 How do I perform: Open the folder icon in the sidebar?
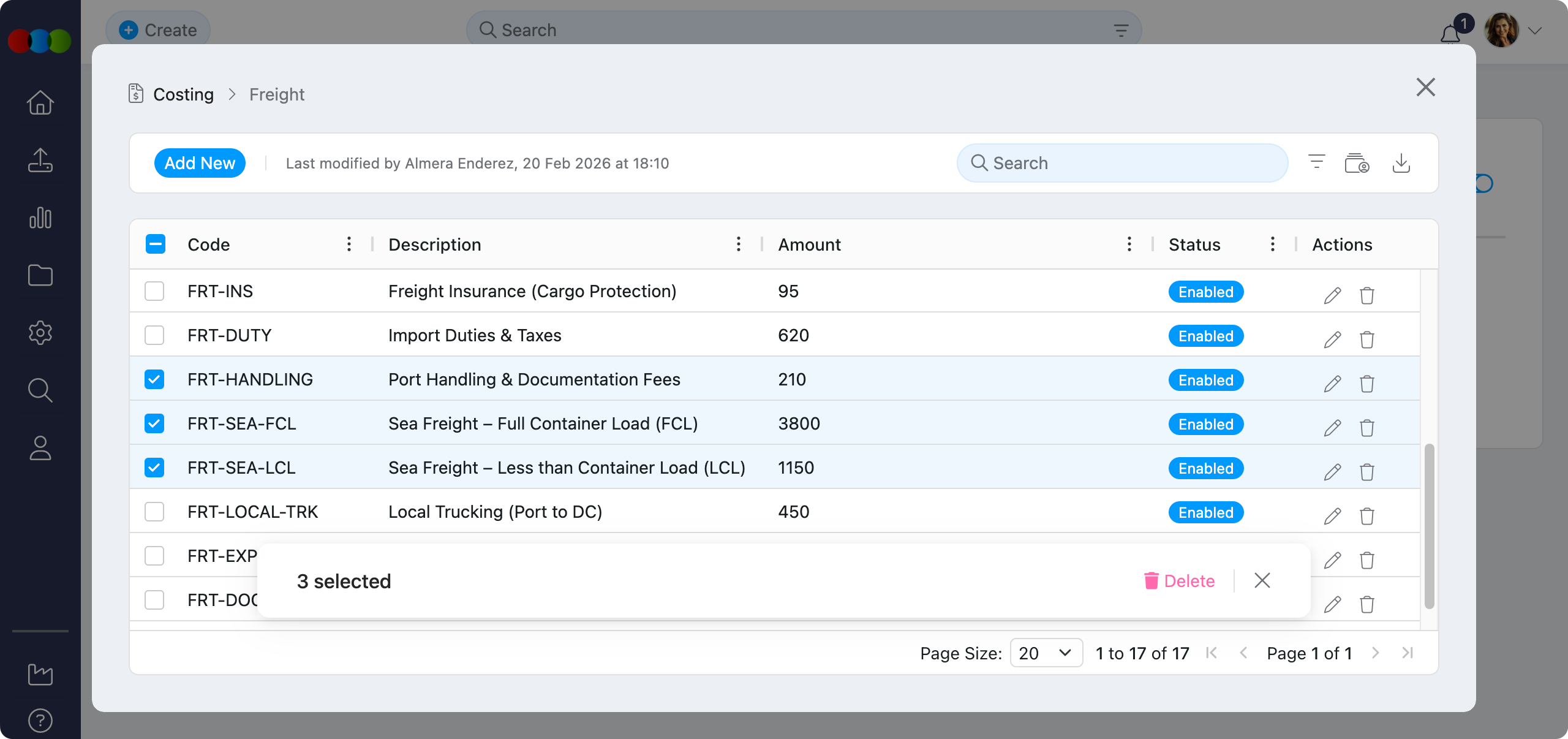click(39, 275)
